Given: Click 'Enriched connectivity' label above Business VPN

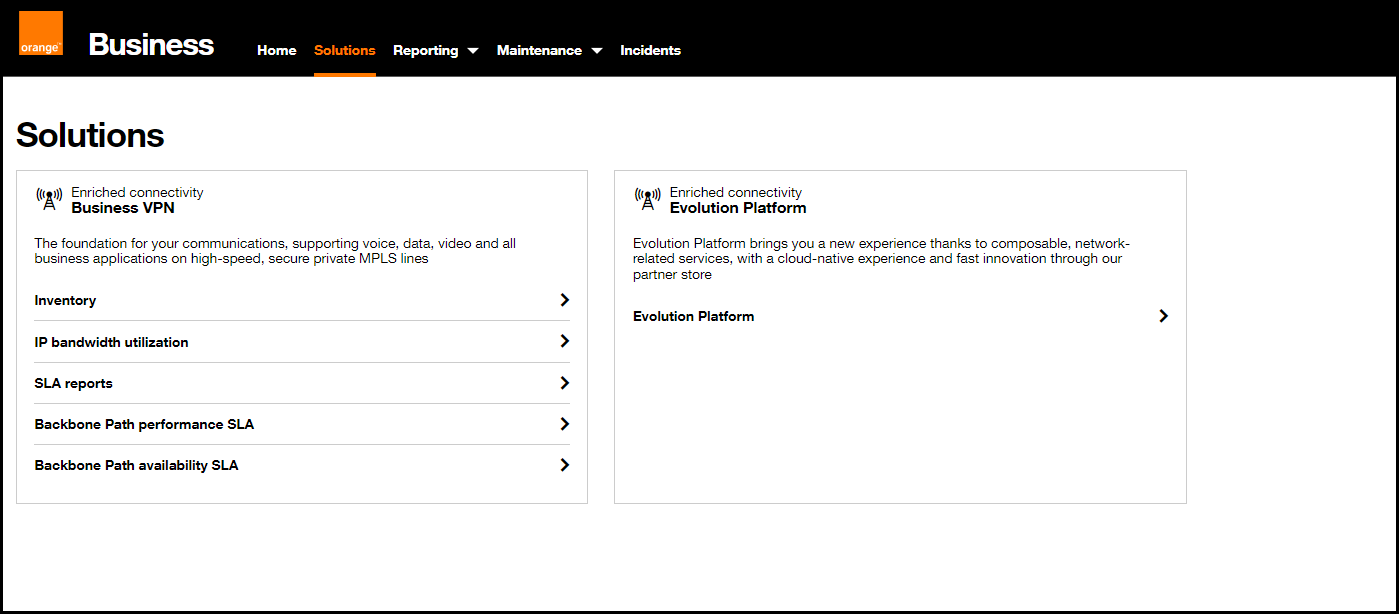Looking at the screenshot, I should tap(137, 192).
